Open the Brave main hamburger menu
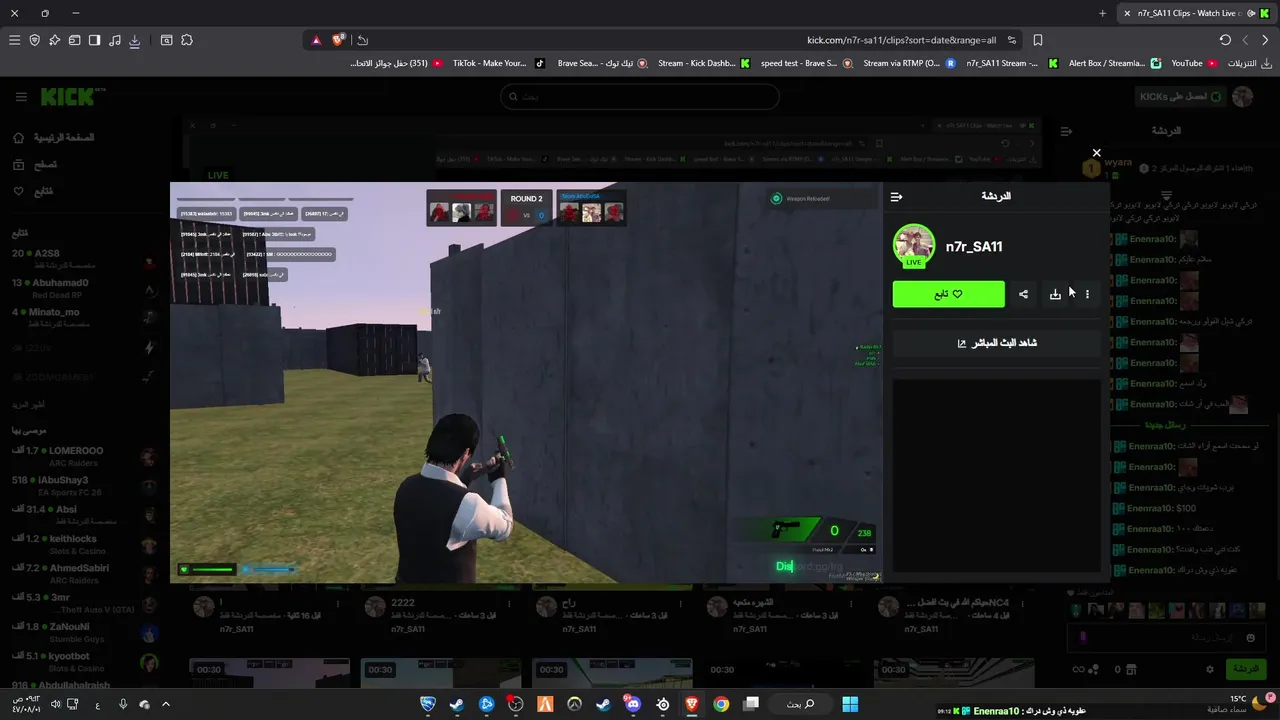This screenshot has height=720, width=1280. [14, 40]
